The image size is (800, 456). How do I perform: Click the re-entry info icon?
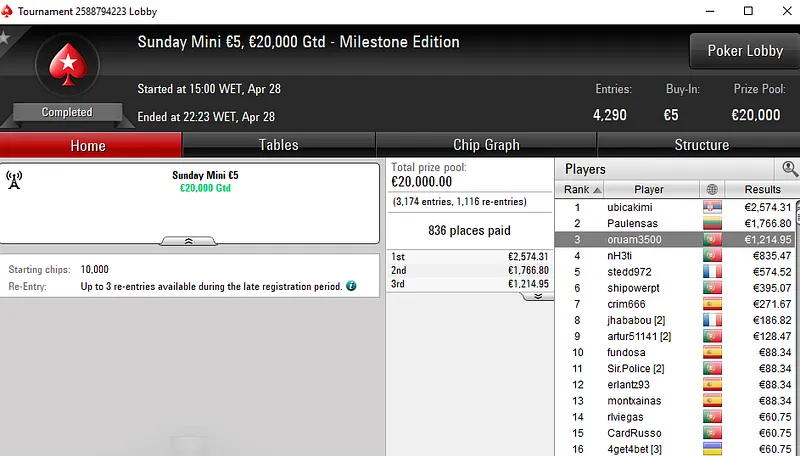pos(351,286)
